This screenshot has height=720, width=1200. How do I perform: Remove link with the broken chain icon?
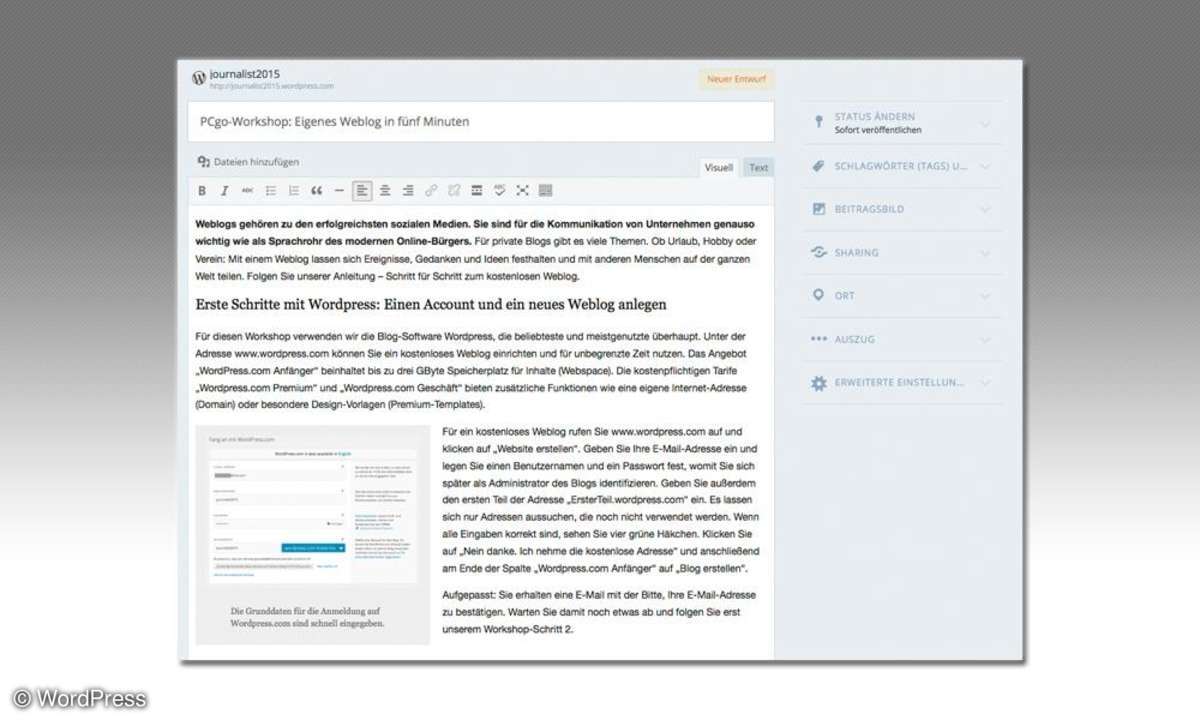coord(454,190)
